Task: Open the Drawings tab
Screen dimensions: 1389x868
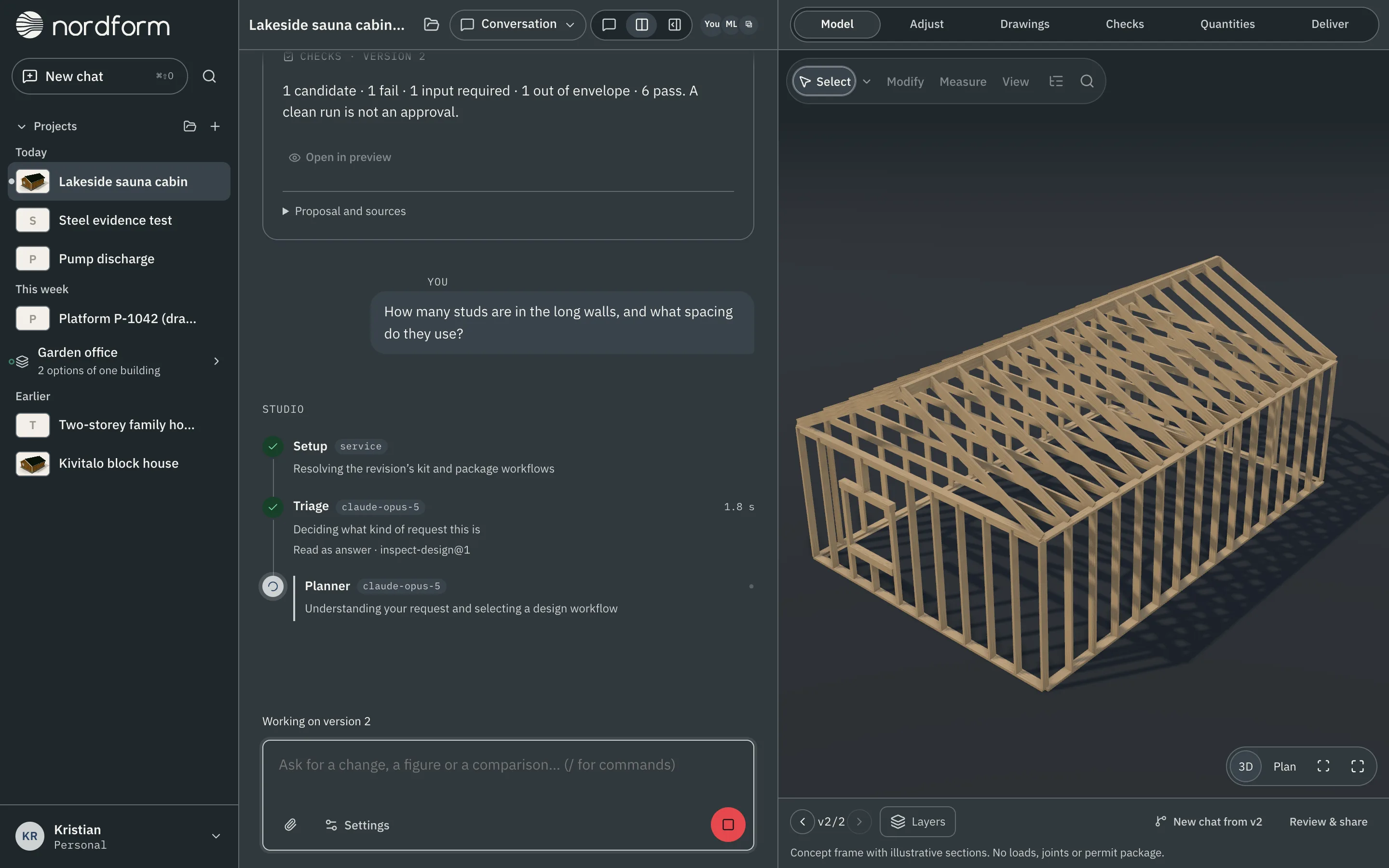Action: (1024, 24)
